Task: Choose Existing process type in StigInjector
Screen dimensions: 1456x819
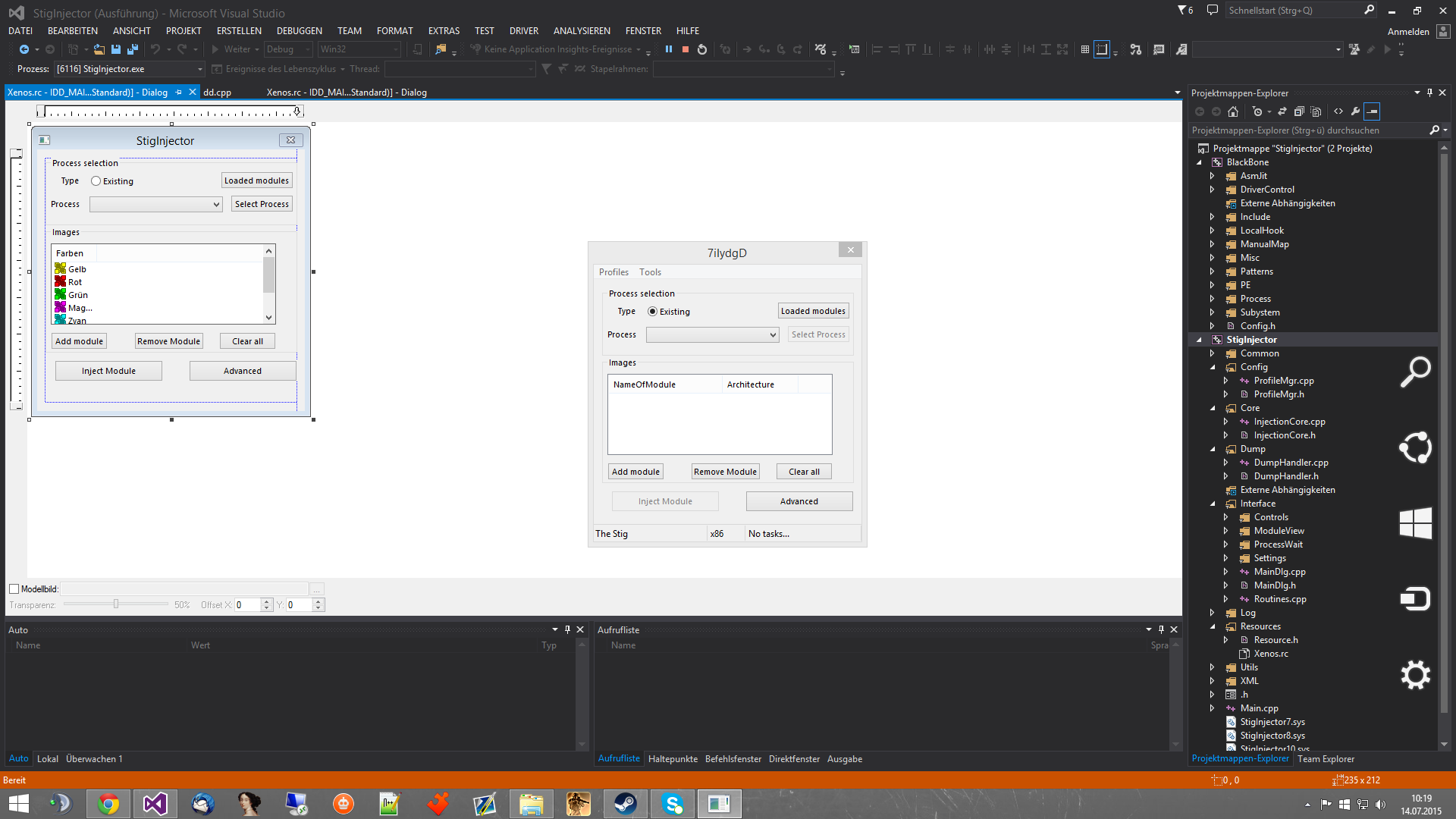Action: [96, 180]
